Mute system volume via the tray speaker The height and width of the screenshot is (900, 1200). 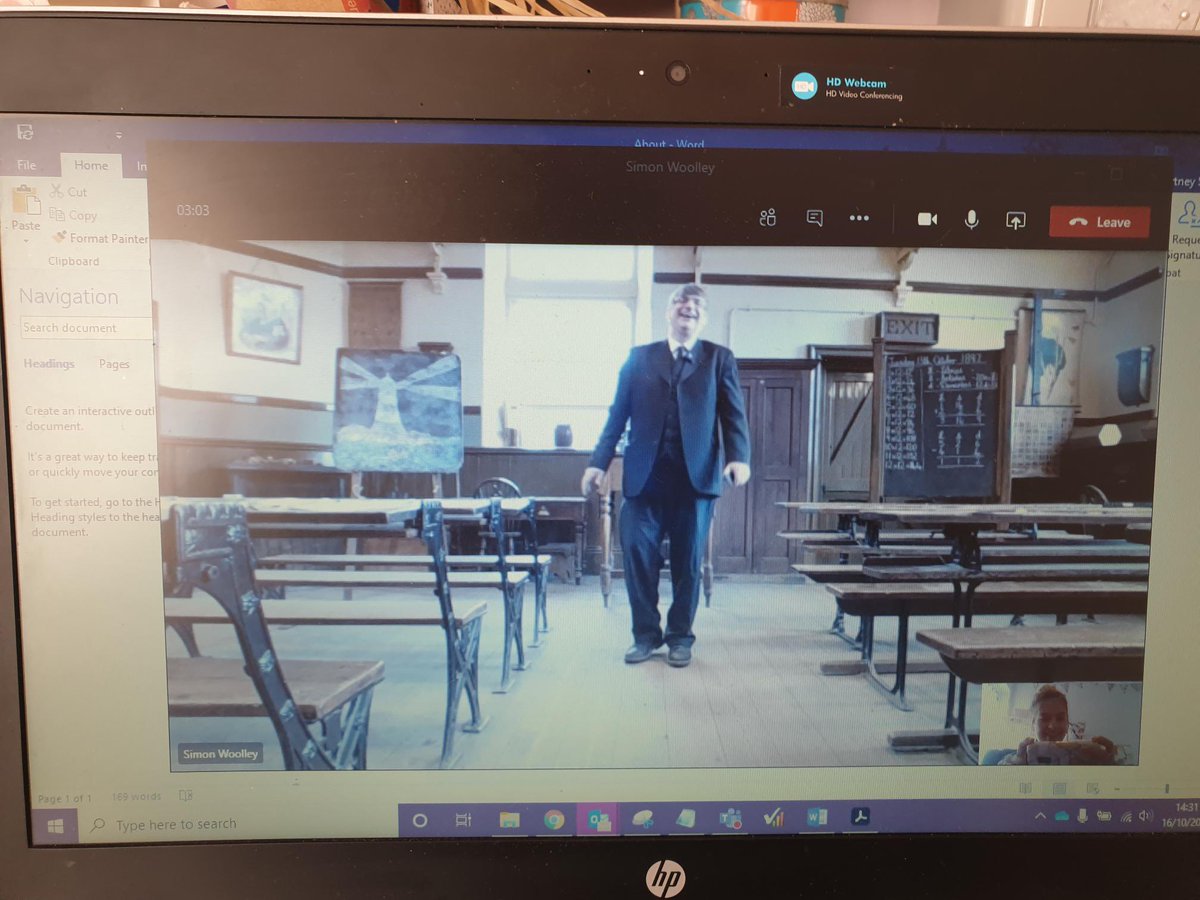click(x=1144, y=816)
